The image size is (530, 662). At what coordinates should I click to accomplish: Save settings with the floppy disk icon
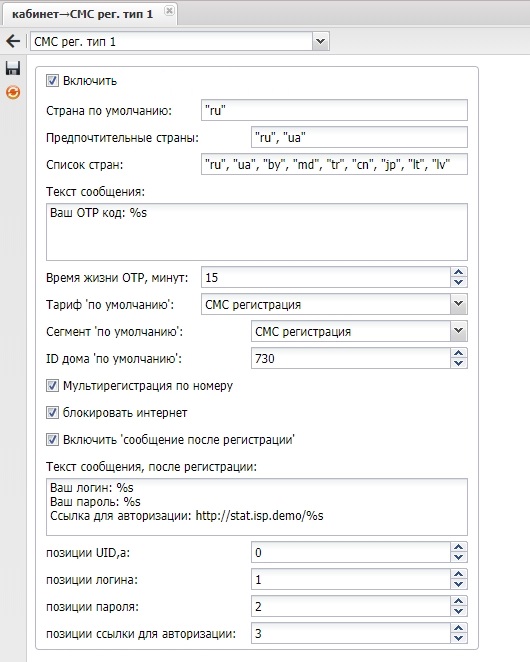coord(13,68)
